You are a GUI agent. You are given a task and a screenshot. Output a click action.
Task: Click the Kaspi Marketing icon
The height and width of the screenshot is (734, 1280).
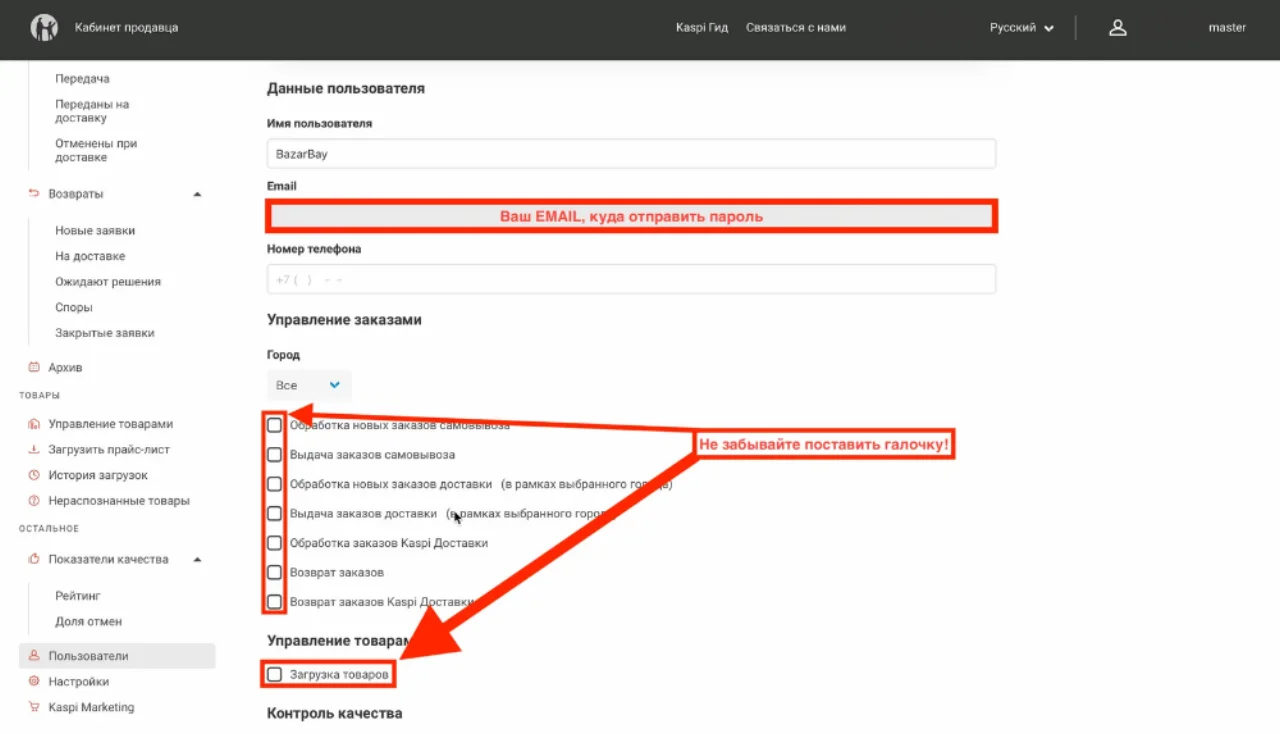click(x=34, y=708)
